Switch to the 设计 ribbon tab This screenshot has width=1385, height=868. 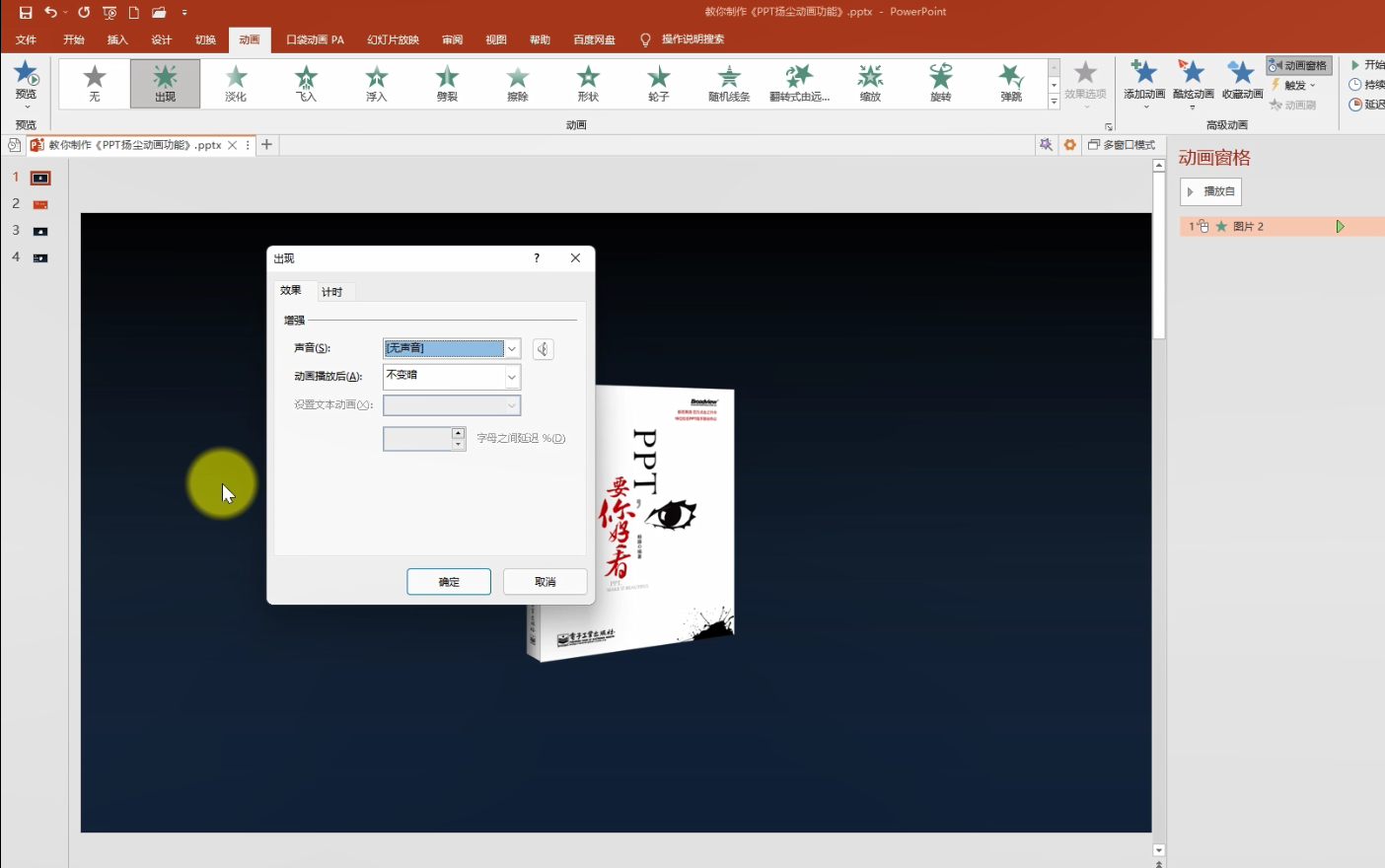(162, 39)
